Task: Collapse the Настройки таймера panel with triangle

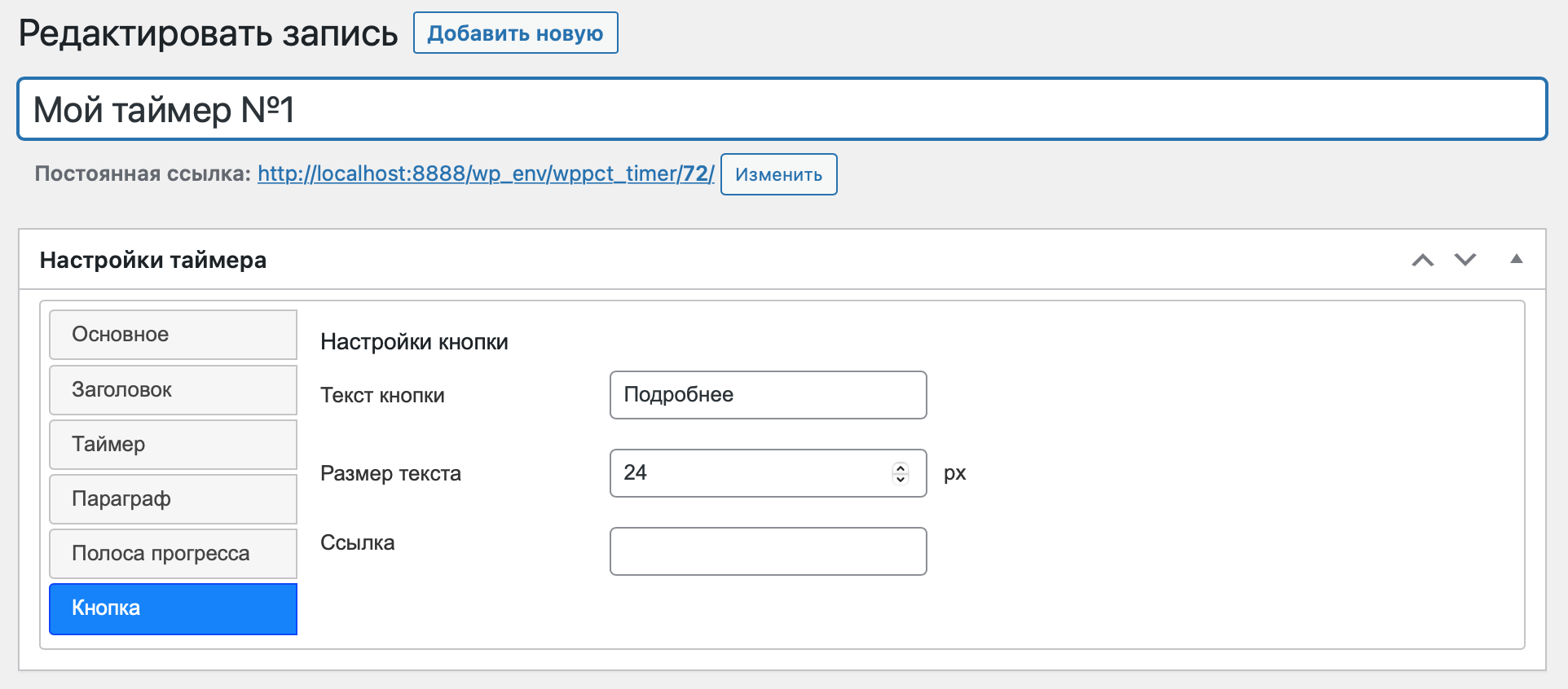Action: pyautogui.click(x=1516, y=259)
